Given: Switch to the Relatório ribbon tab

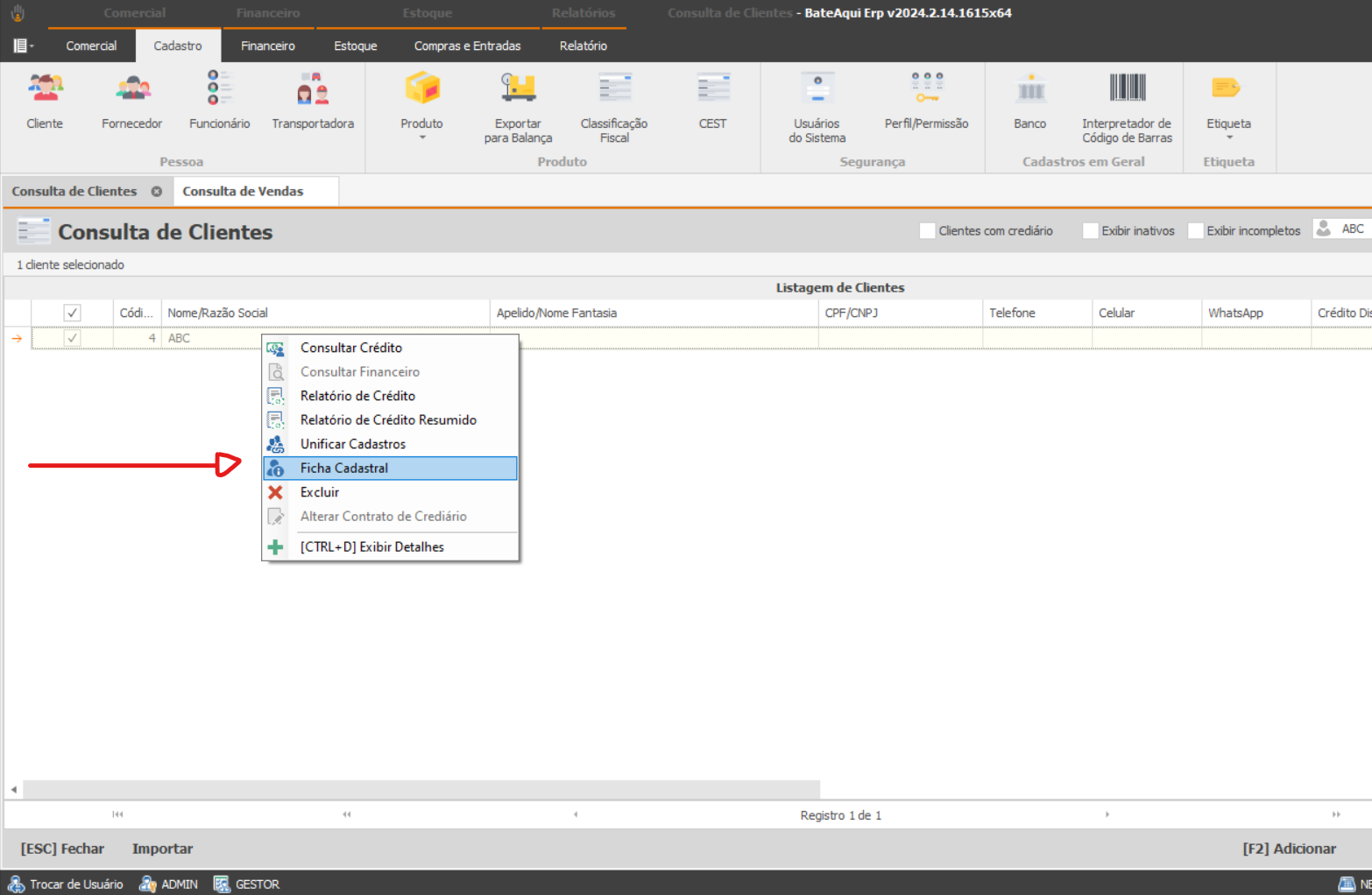Looking at the screenshot, I should (x=583, y=46).
